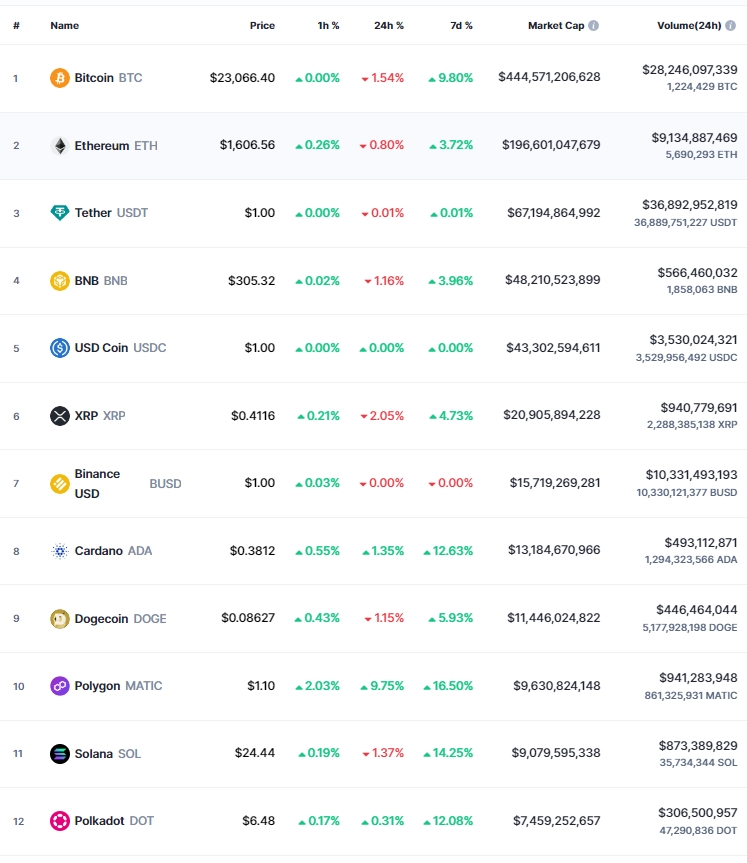Sort by the # rank column header
Screen dimensions: 747x863
(17, 25)
